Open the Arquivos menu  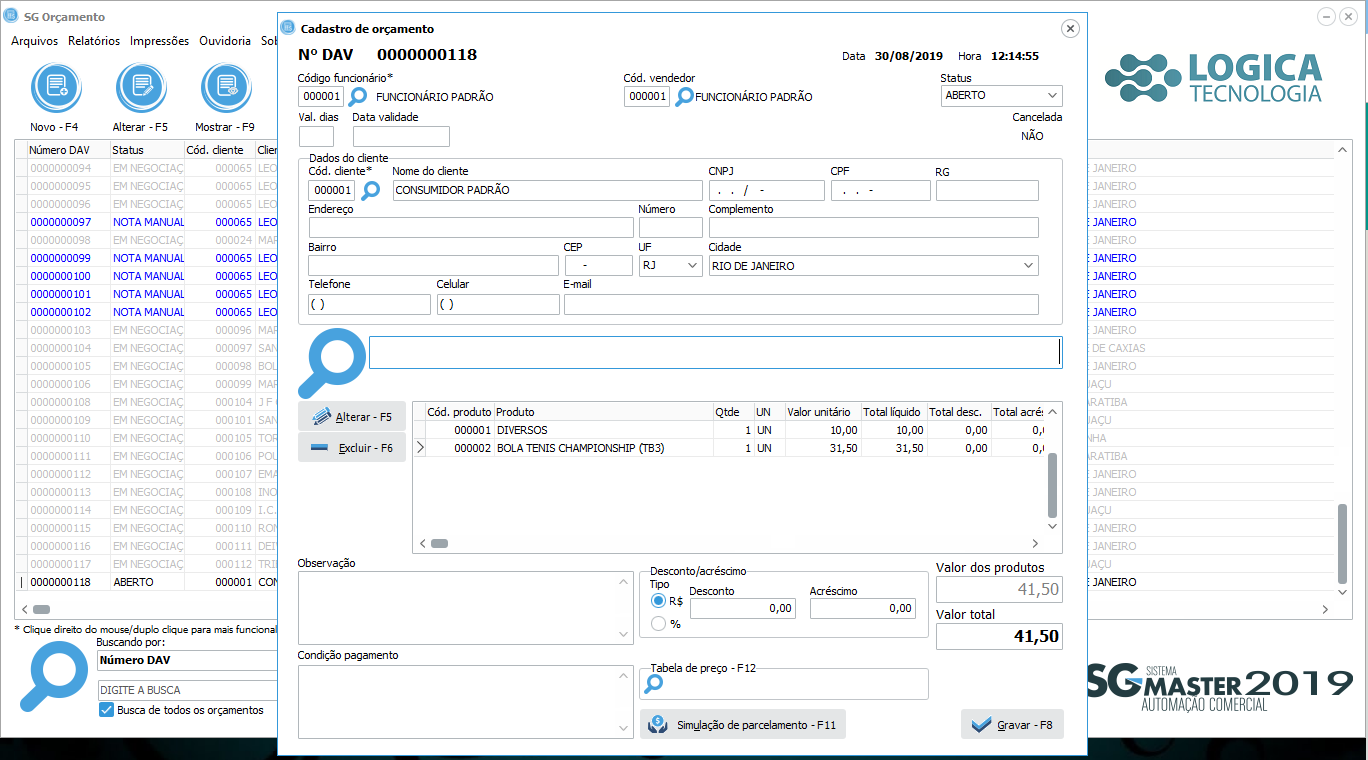(x=34, y=41)
